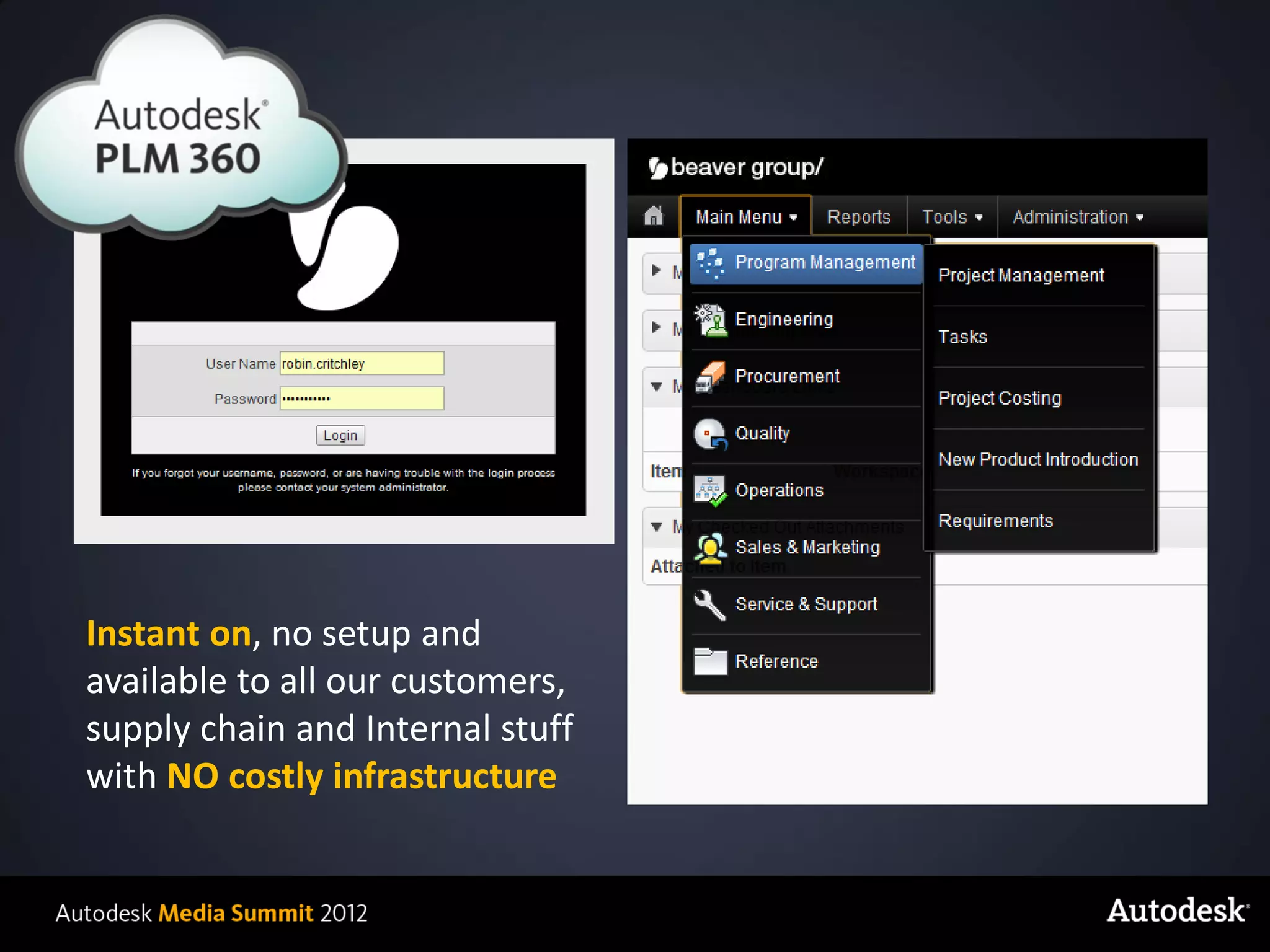
Task: Open Sales & Marketing menu entry
Action: [806, 549]
